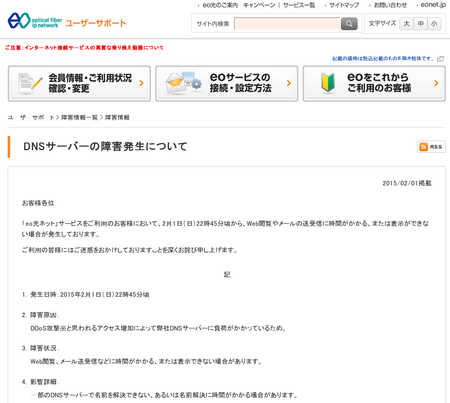
Task: Click the magnifier search button
Action: (x=349, y=24)
